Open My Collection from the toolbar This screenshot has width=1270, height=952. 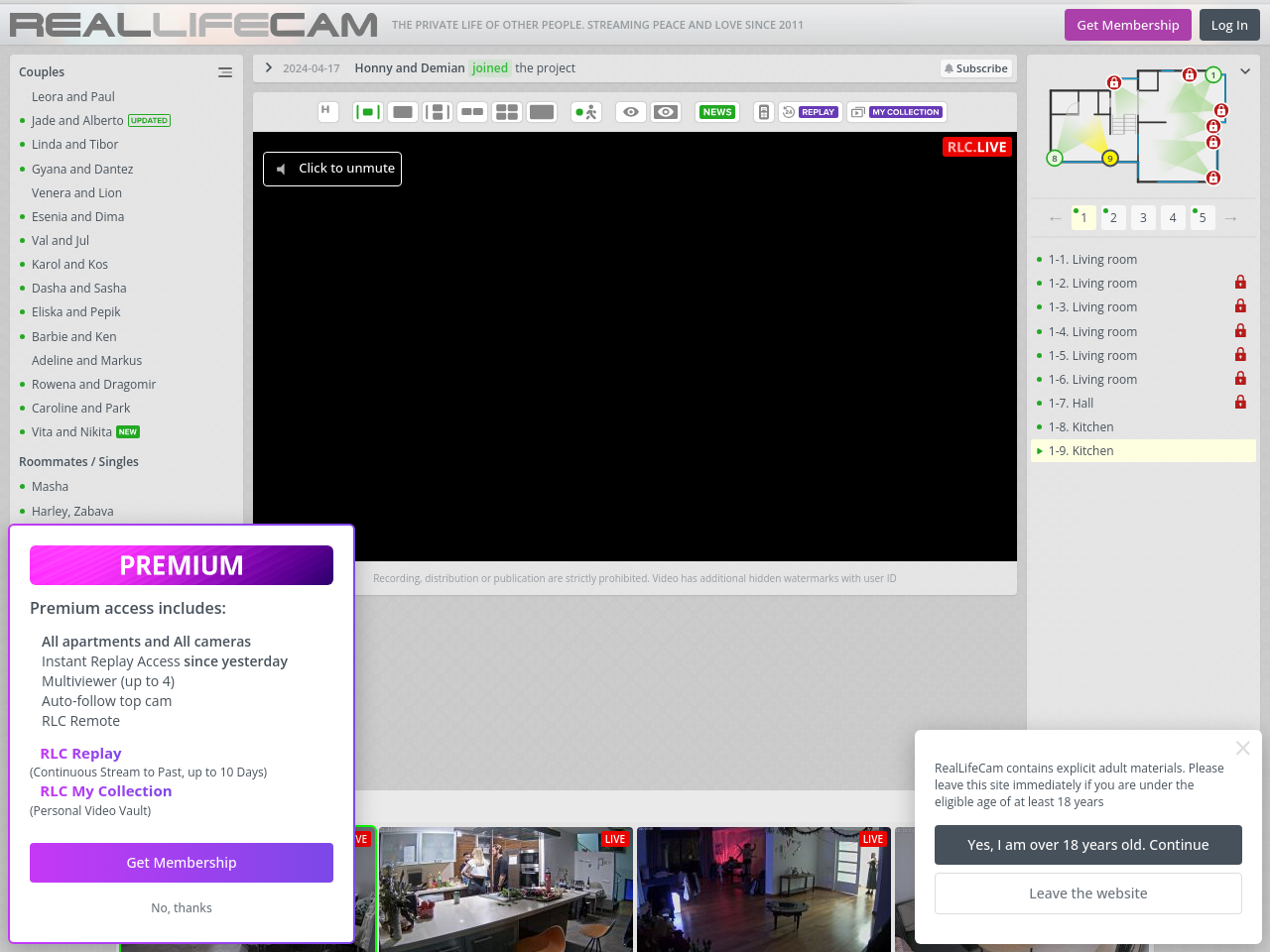point(897,112)
